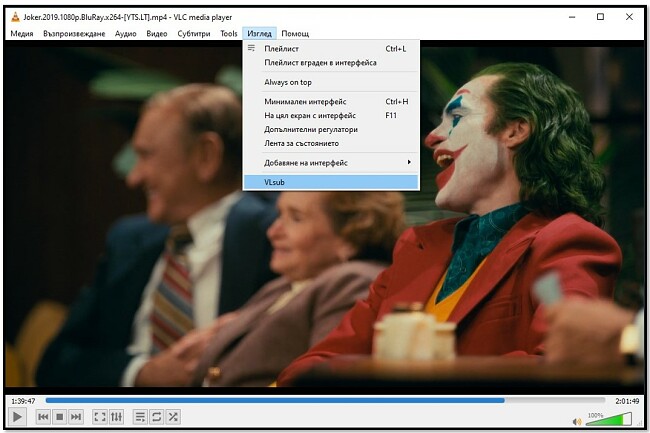Enable Минимален интерфейс option
Viewport: 650px width, 433px height.
coord(331,102)
